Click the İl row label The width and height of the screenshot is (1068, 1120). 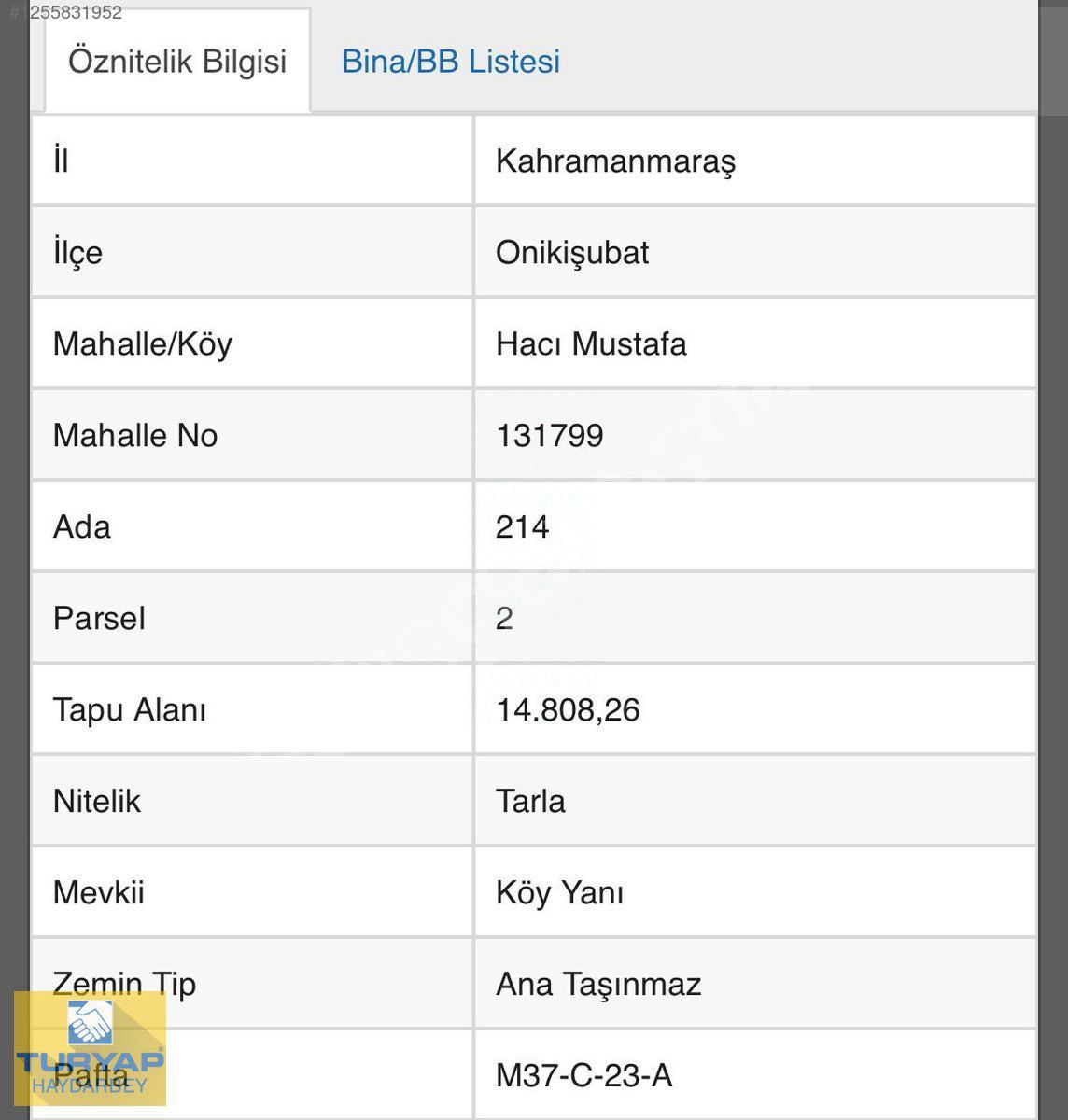[x=61, y=160]
